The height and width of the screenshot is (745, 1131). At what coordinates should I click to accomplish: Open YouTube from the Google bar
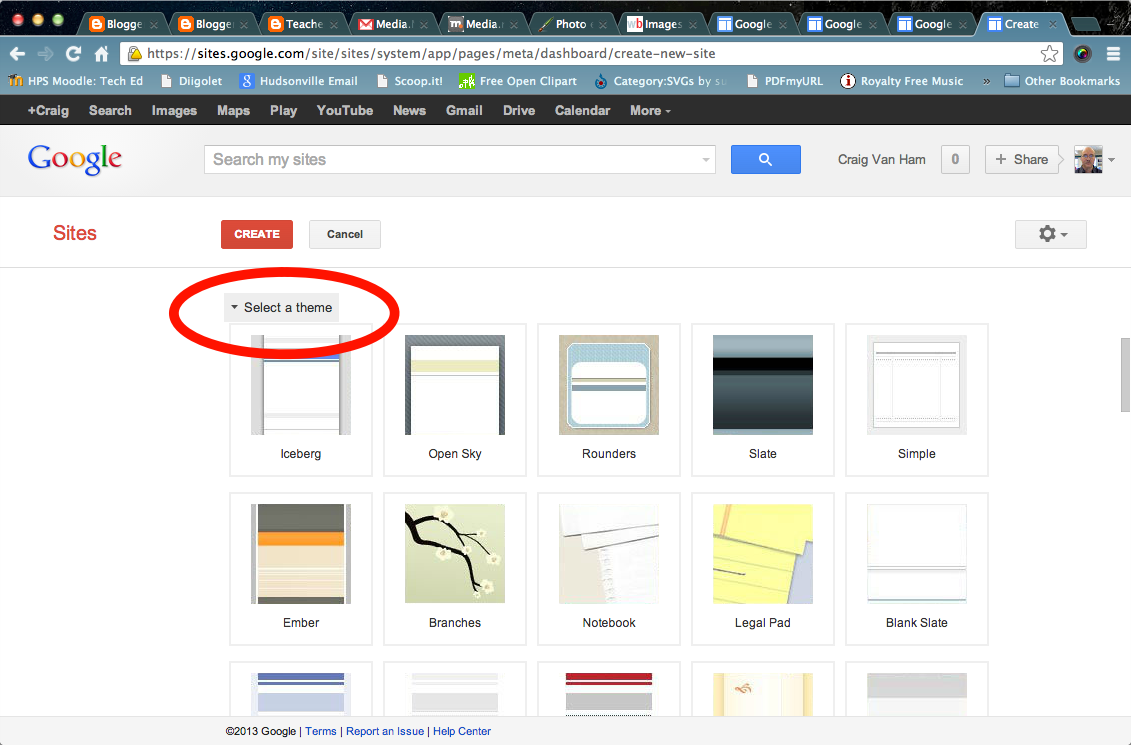click(345, 110)
